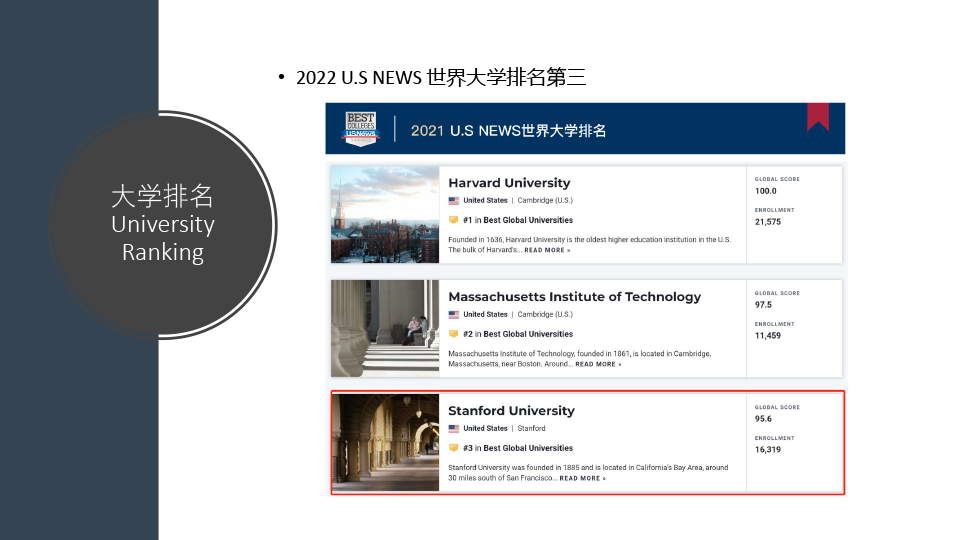The height and width of the screenshot is (540, 960).
Task: Click the MIT global score 97.5
Action: [763, 305]
